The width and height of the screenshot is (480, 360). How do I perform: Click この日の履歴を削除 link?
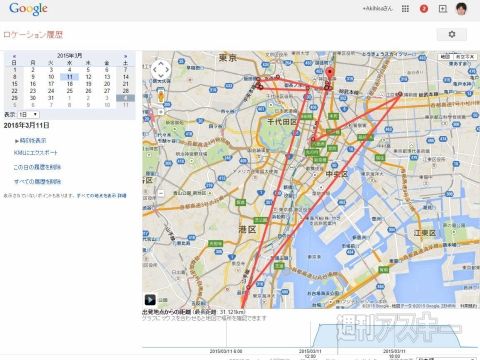point(37,167)
